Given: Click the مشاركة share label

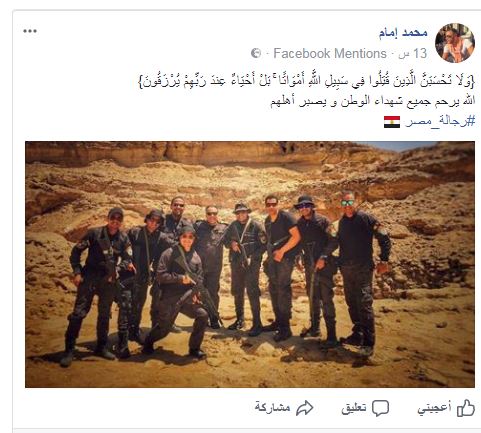Looking at the screenshot, I should (x=272, y=407).
